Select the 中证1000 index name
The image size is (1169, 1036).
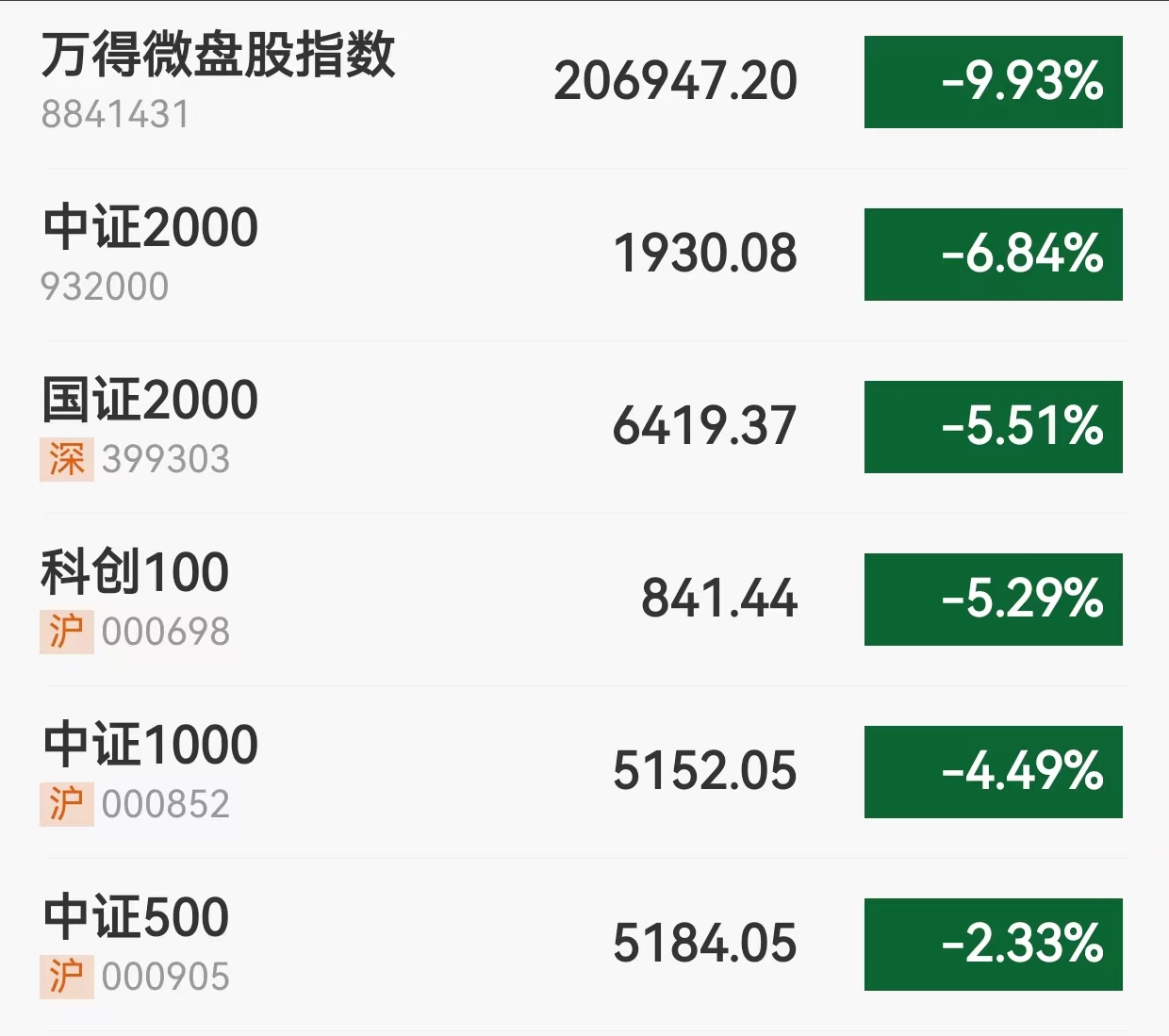pos(151,745)
